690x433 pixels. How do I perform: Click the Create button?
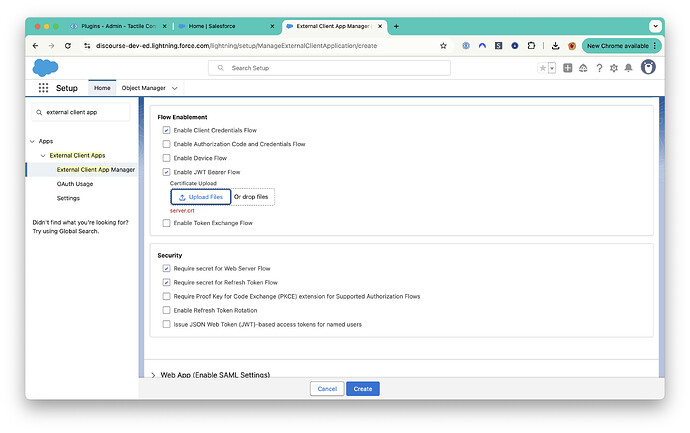[363, 389]
